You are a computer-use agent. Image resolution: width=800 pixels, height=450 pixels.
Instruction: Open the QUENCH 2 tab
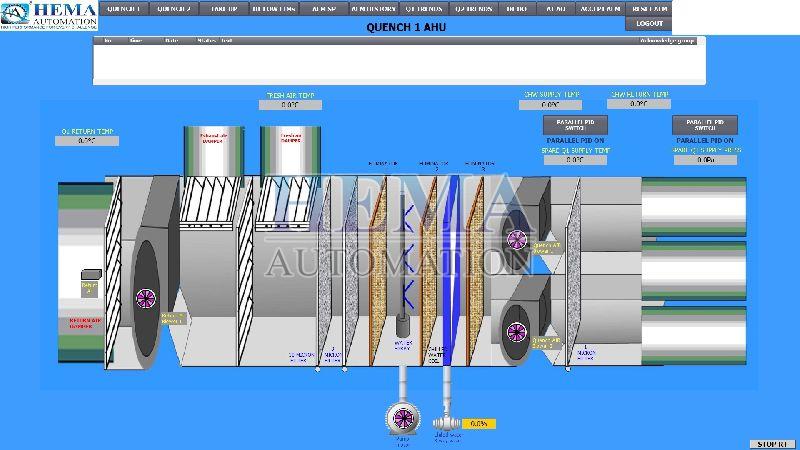(174, 9)
